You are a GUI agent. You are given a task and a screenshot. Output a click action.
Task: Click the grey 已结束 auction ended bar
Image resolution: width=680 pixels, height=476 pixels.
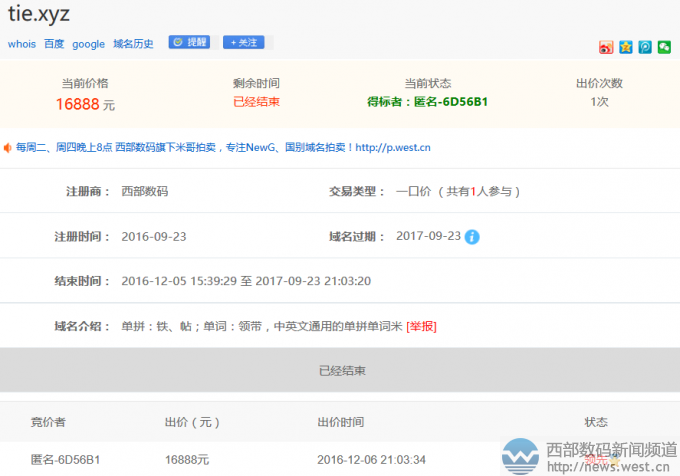tap(340, 371)
